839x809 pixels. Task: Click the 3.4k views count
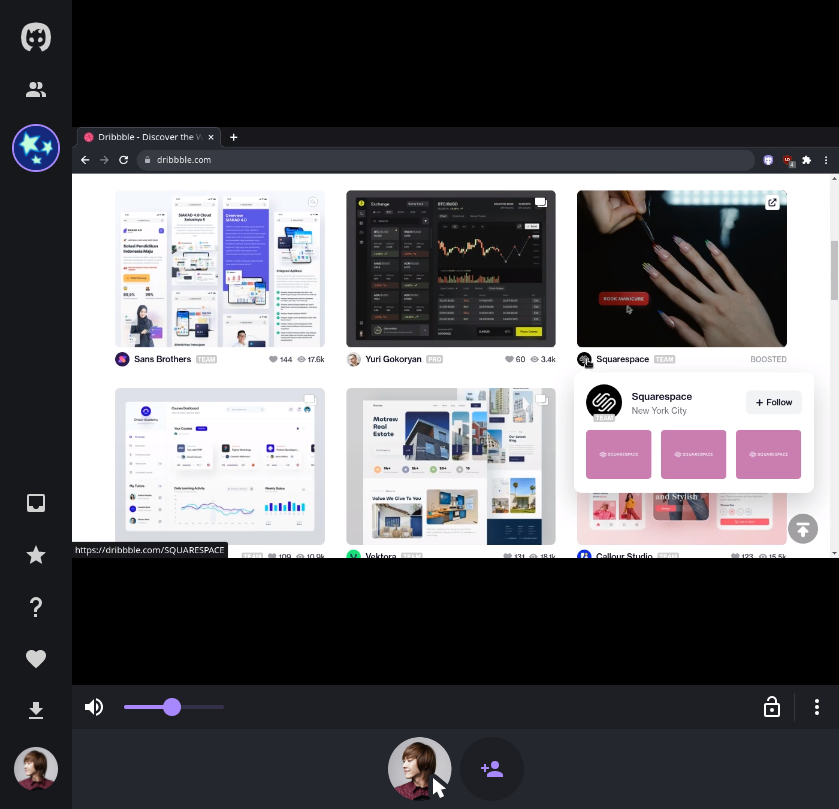tap(548, 360)
